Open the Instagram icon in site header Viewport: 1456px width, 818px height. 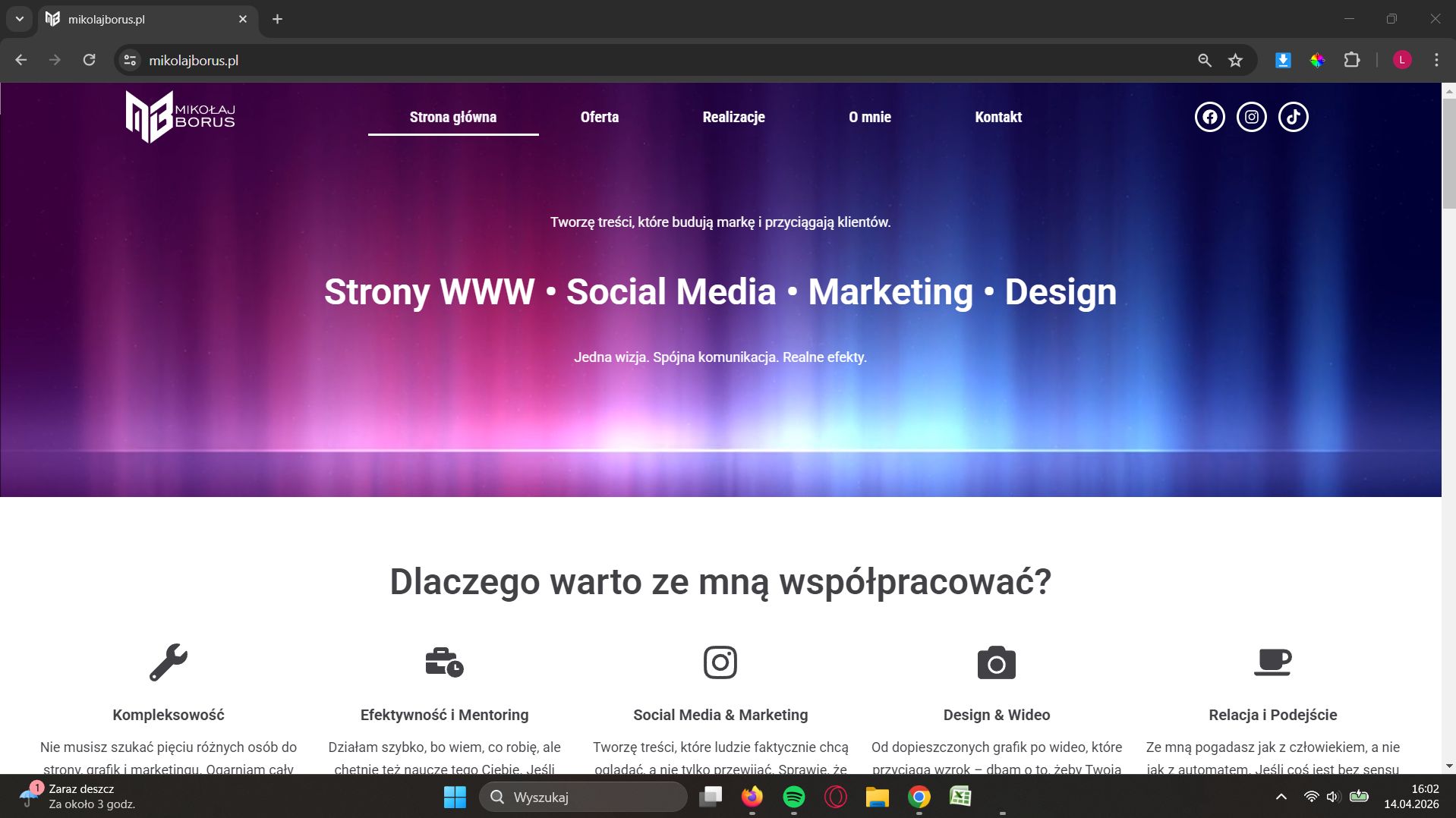[1251, 117]
